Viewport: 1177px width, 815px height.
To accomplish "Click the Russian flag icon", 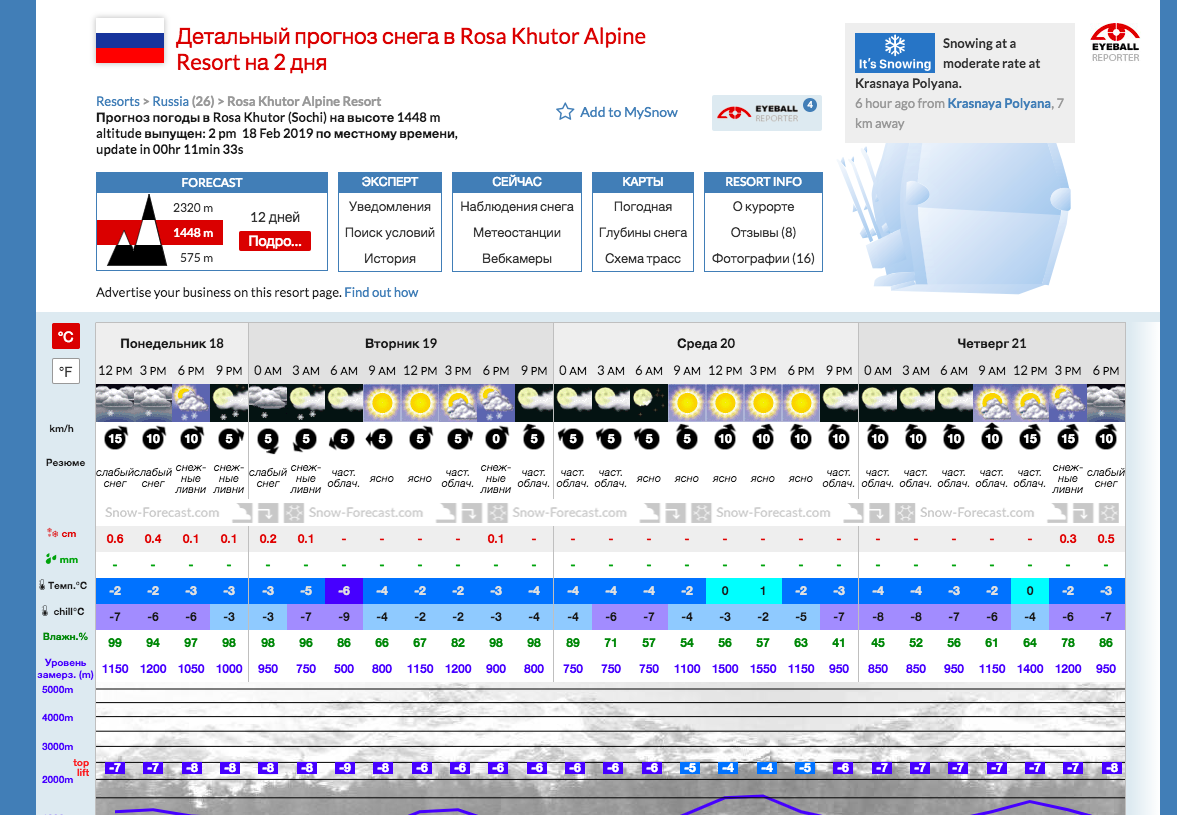I will pyautogui.click(x=130, y=40).
